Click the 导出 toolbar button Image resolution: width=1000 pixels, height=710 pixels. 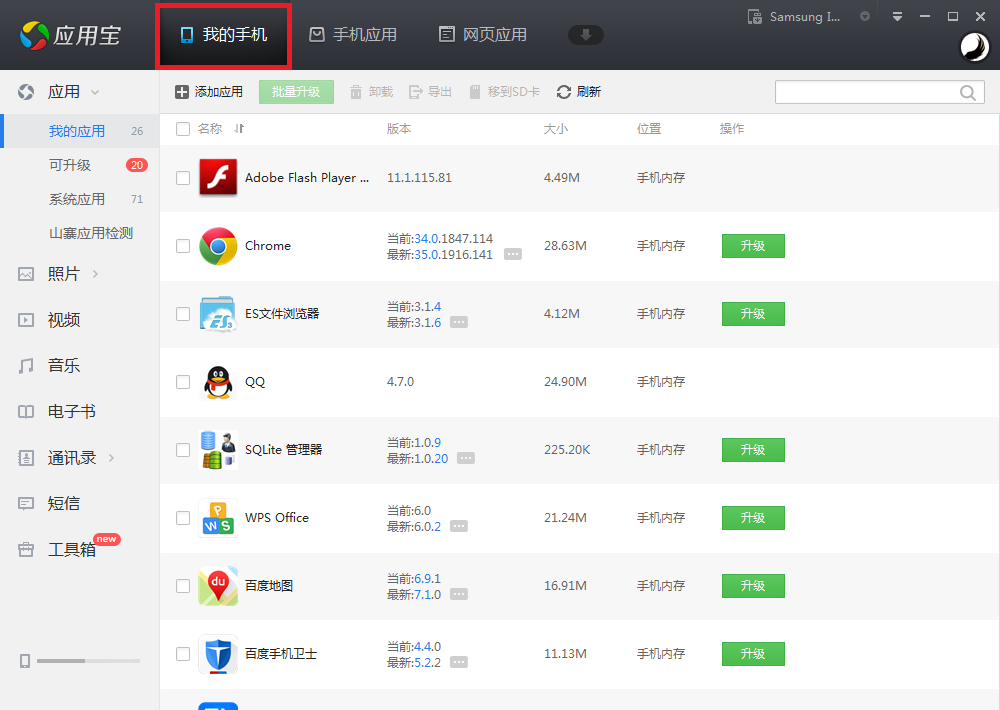click(x=430, y=92)
